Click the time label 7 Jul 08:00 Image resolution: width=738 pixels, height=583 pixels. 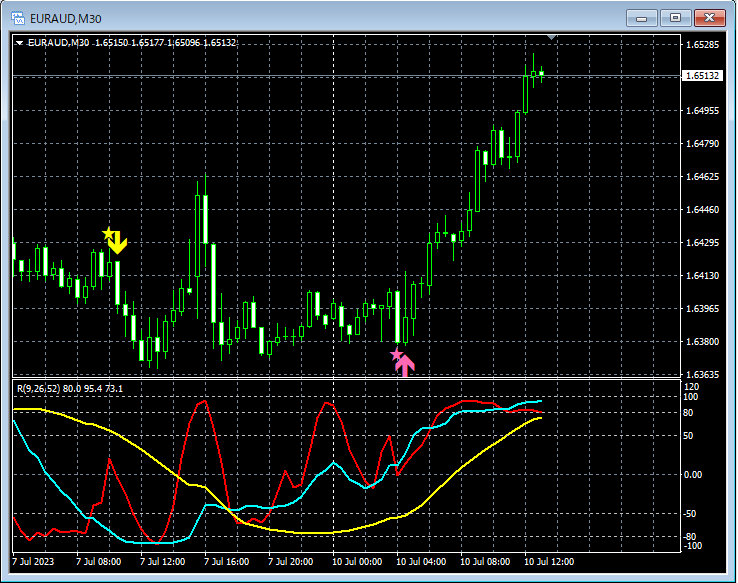click(98, 562)
